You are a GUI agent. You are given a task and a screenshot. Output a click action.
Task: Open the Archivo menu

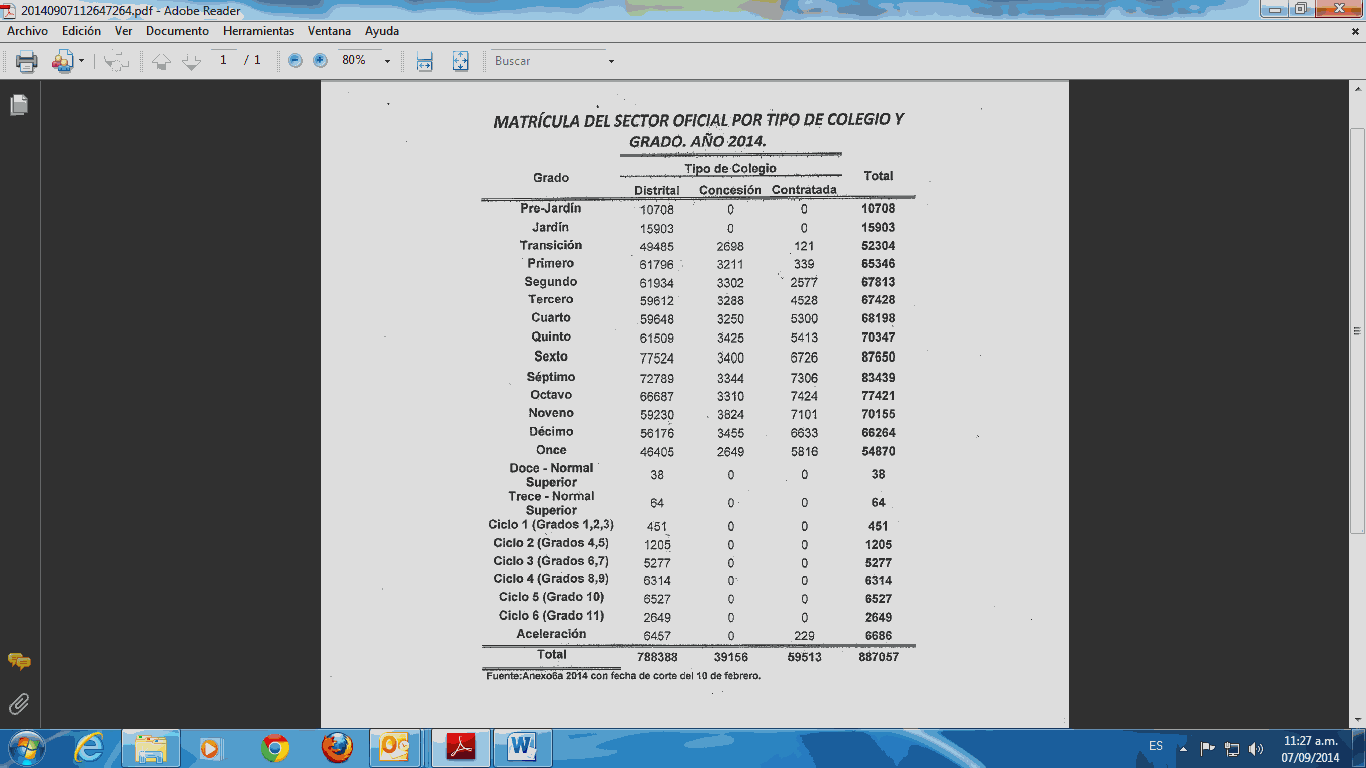(27, 31)
